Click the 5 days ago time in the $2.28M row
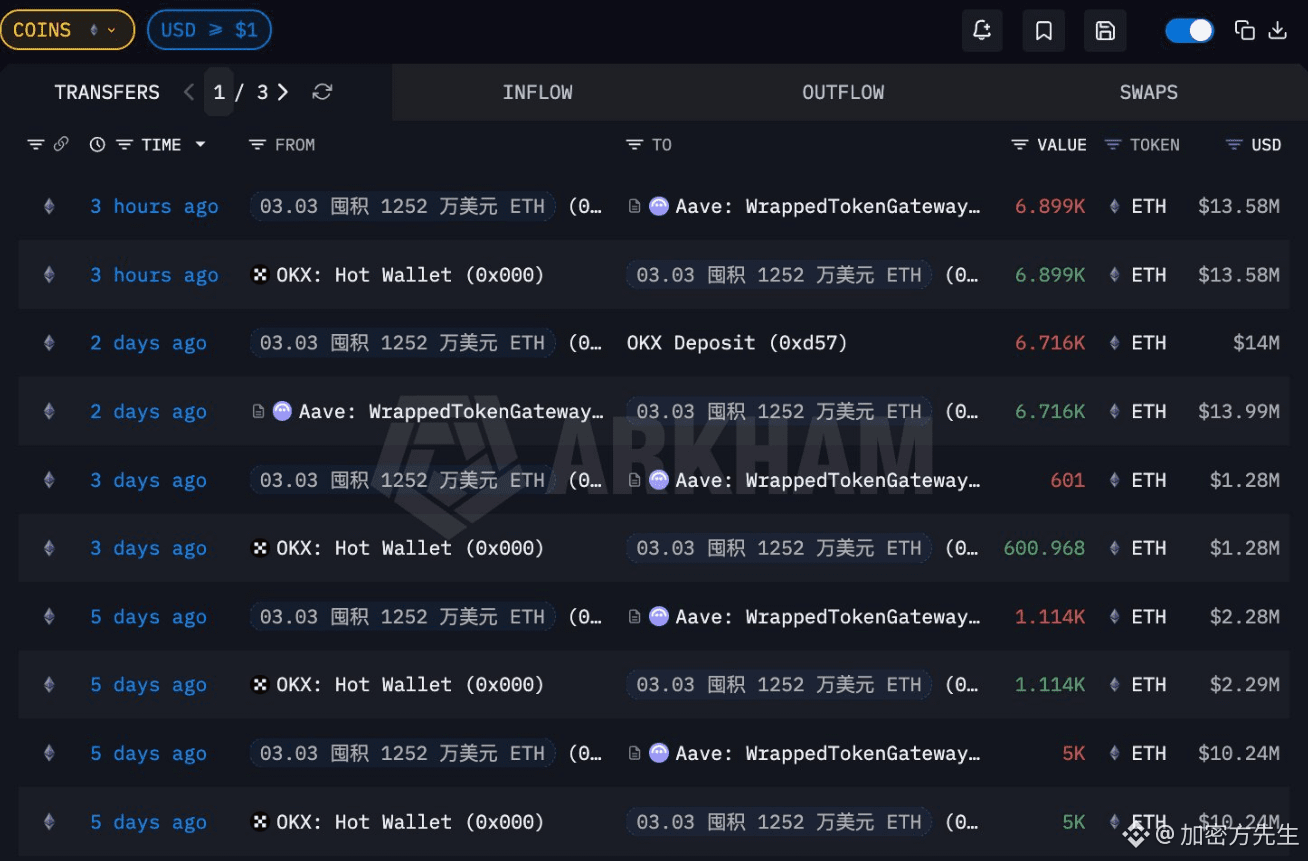The width and height of the screenshot is (1308, 861). (x=148, y=617)
